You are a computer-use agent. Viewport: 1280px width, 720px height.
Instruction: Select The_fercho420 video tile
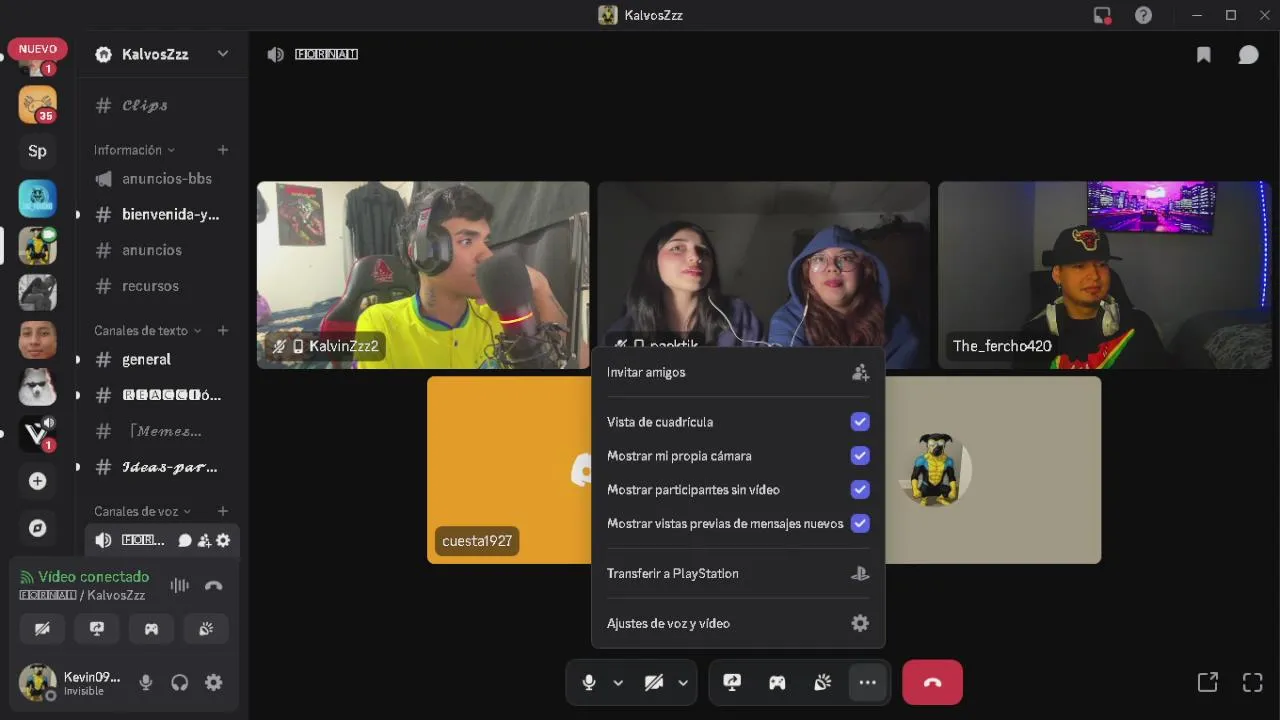[x=1105, y=275]
